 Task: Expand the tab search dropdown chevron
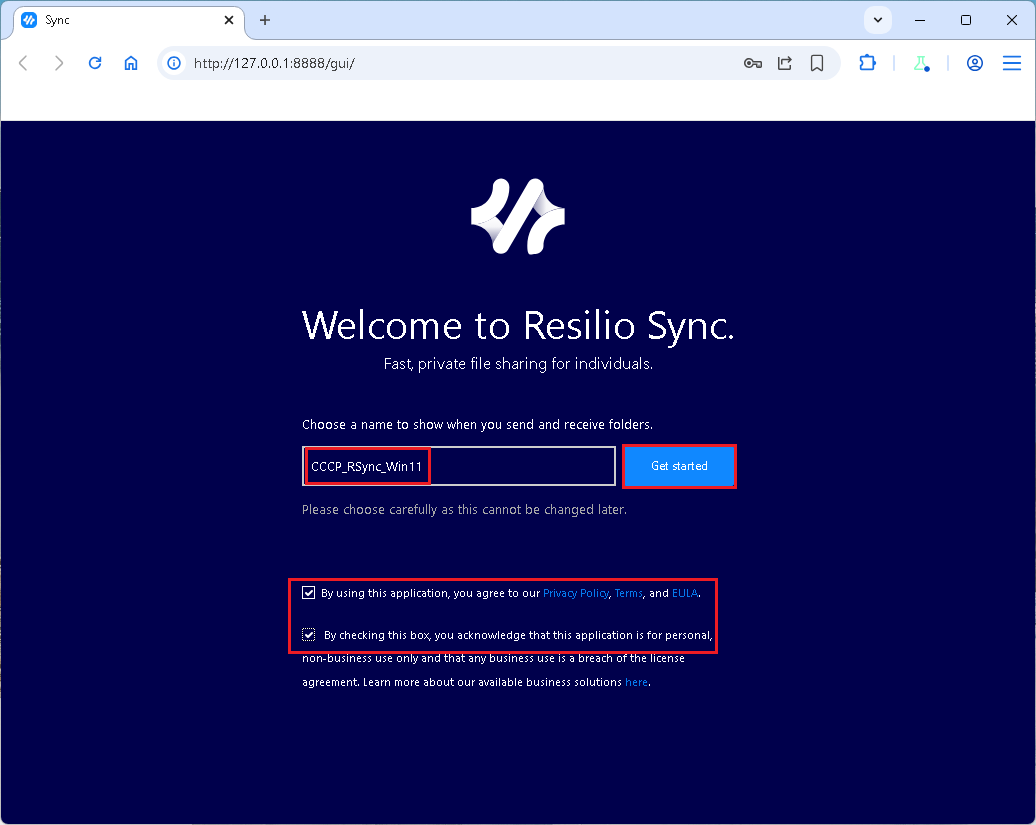(x=877, y=20)
